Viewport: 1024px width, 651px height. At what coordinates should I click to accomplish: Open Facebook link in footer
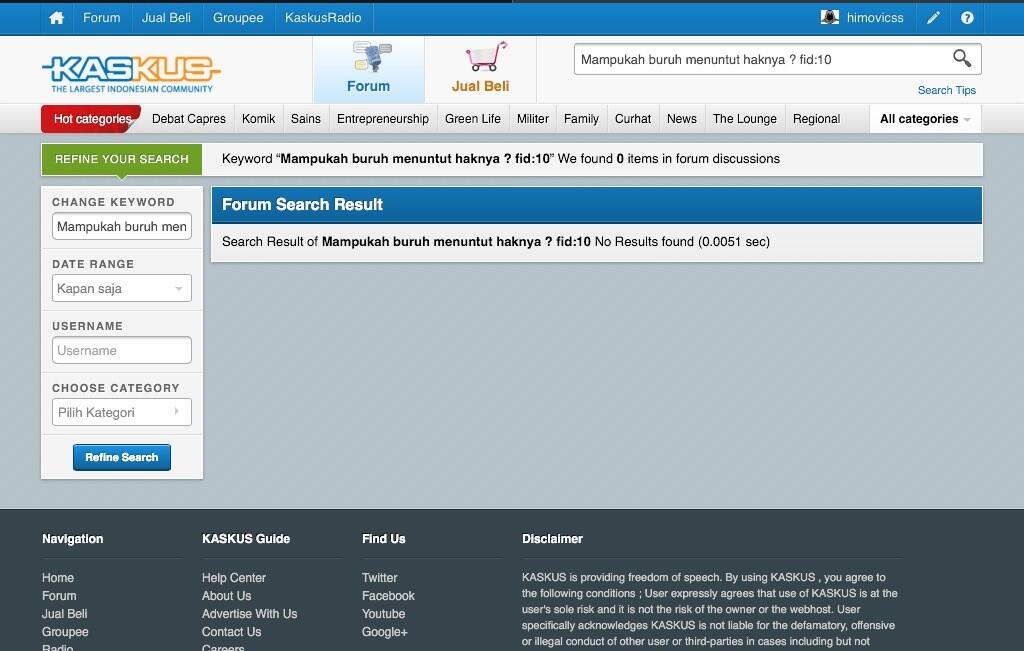coord(388,595)
